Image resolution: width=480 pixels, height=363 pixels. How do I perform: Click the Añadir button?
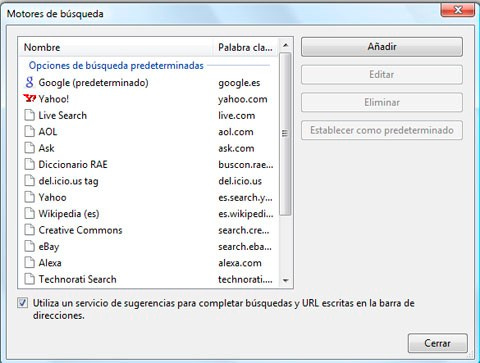pos(382,47)
